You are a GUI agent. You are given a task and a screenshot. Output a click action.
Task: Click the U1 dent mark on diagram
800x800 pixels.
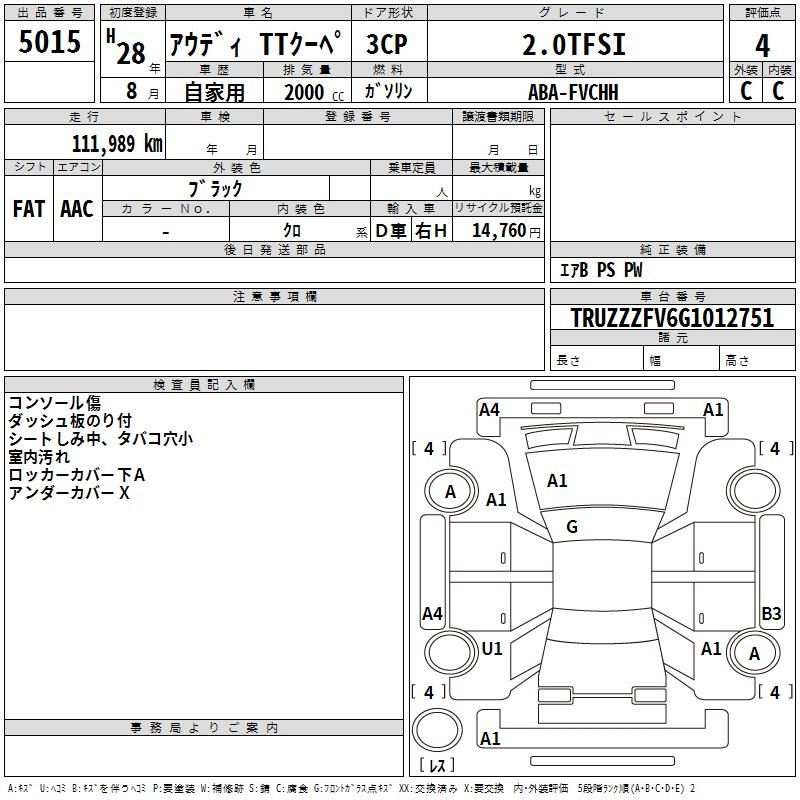click(x=492, y=649)
